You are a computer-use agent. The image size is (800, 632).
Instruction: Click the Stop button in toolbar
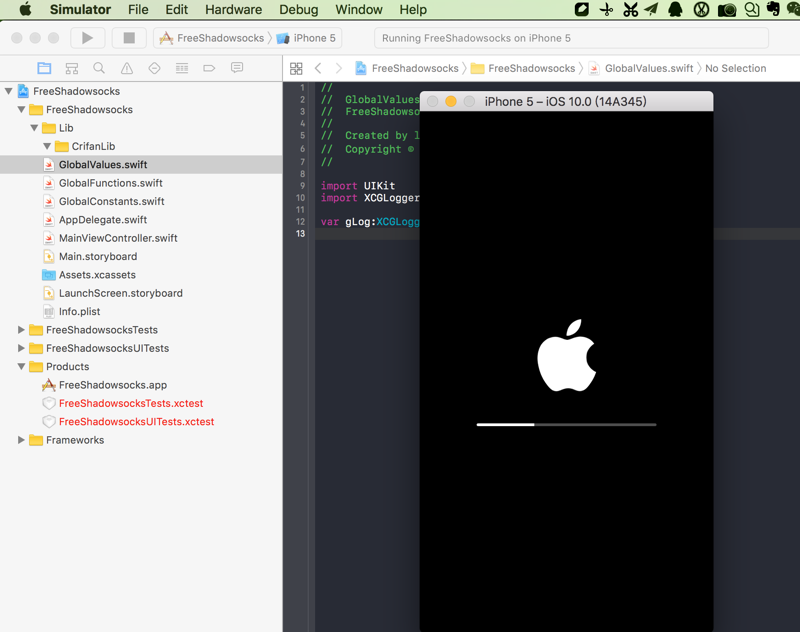[x=128, y=38]
